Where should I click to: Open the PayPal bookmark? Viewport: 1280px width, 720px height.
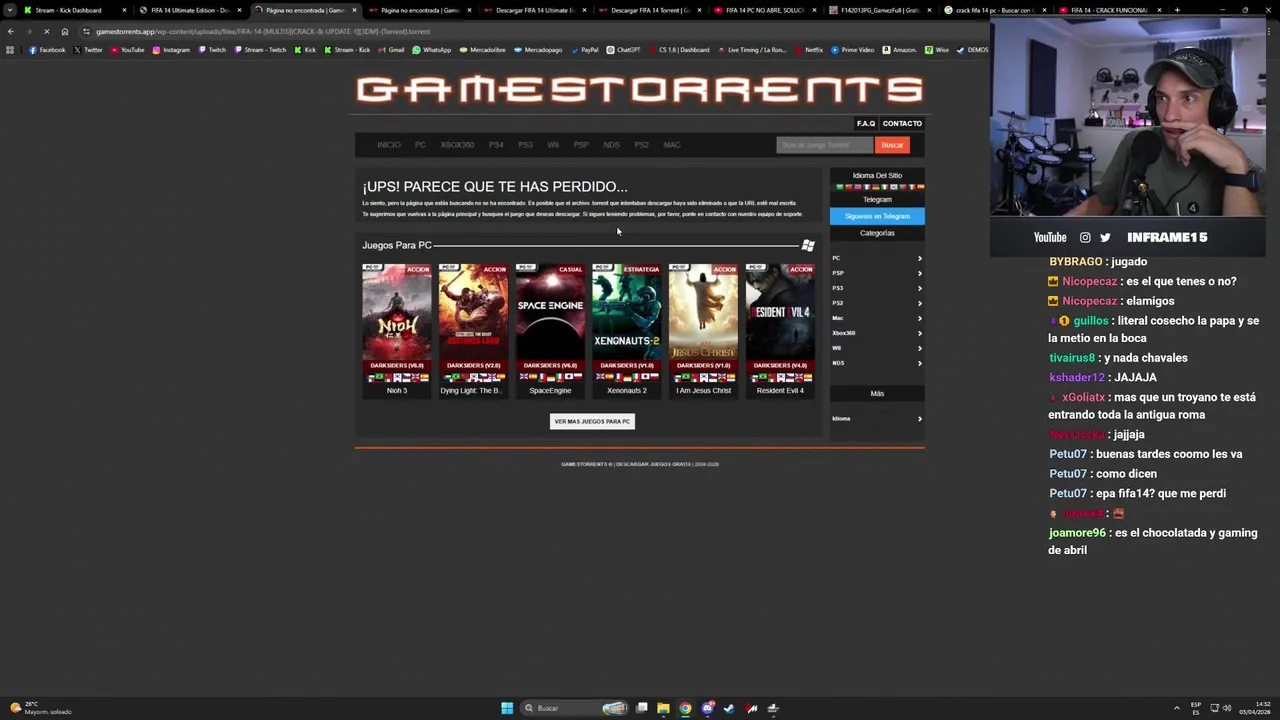tap(584, 50)
